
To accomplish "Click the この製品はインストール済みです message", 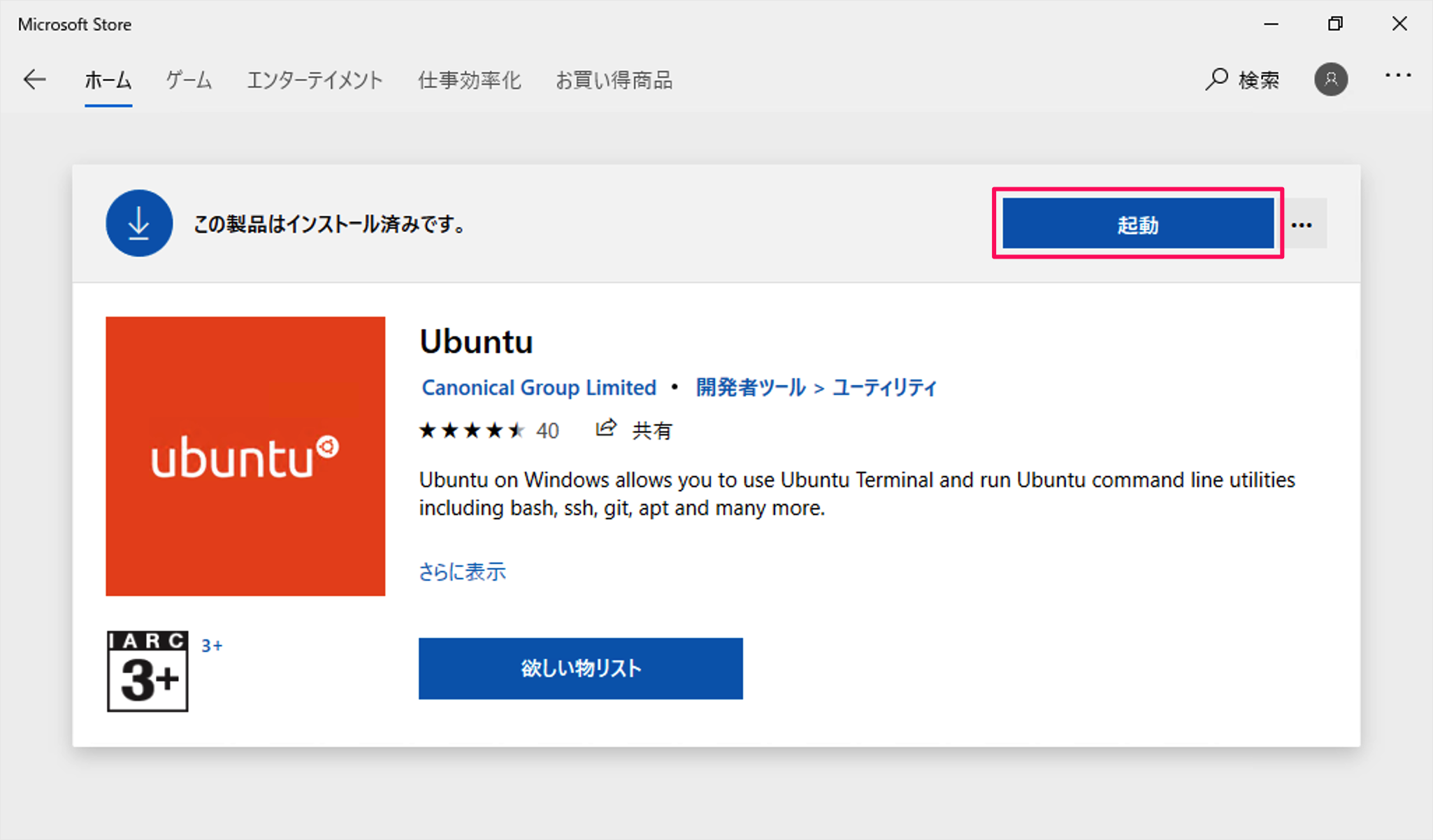I will [329, 224].
